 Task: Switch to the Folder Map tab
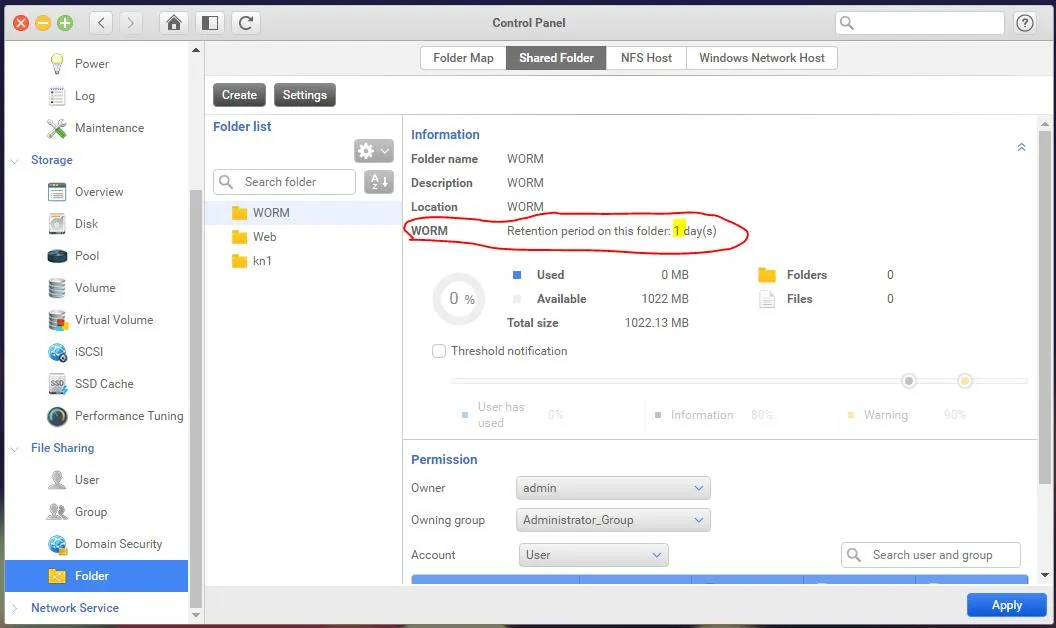pos(463,58)
